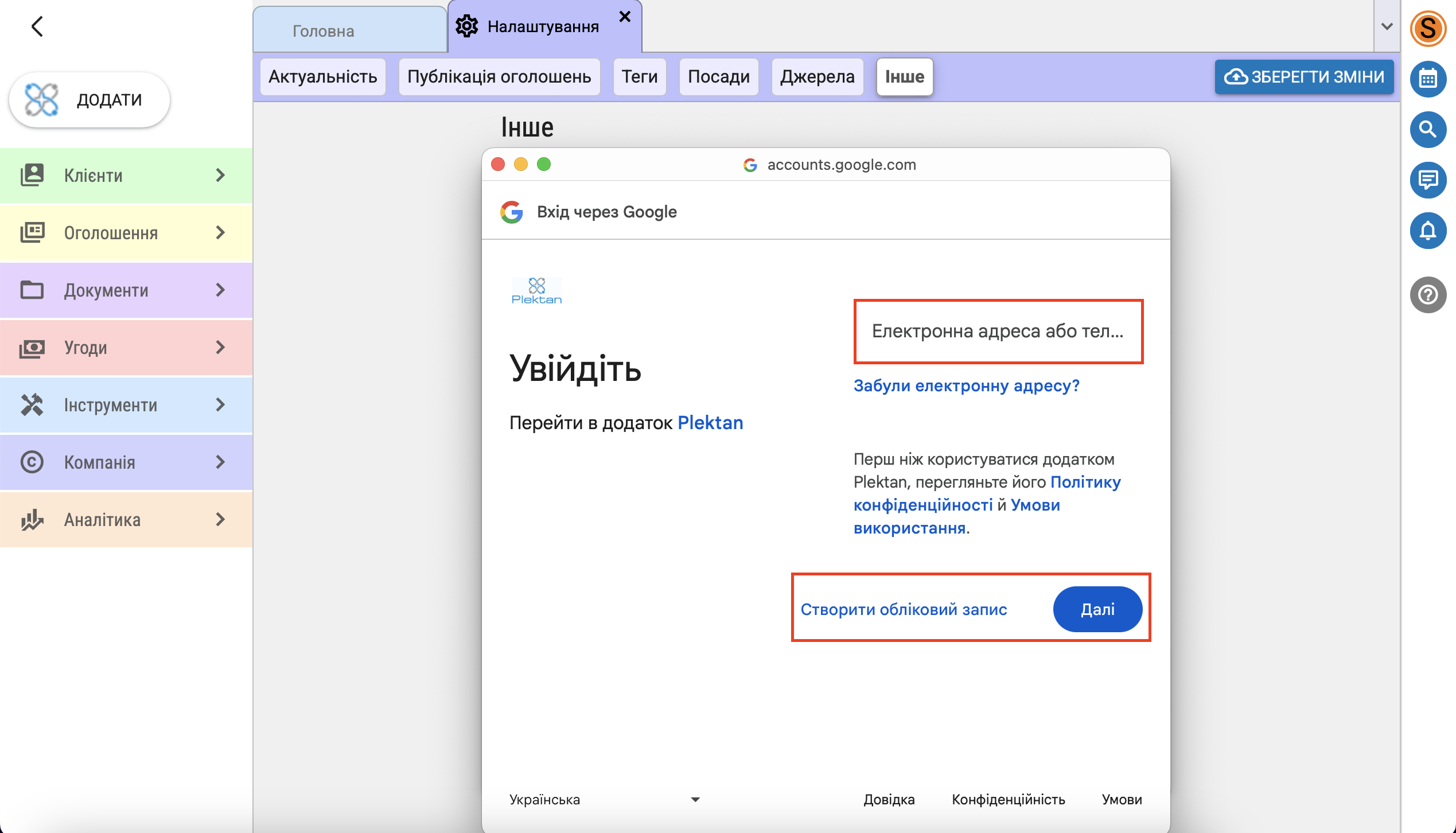Open search using magnifier icon
The height and width of the screenshot is (833, 1456).
(x=1427, y=130)
